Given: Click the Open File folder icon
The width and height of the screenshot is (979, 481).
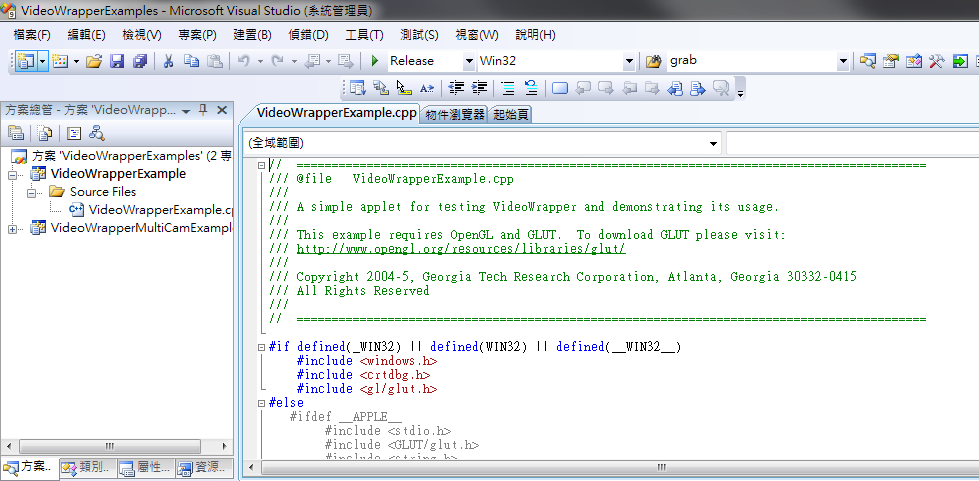Looking at the screenshot, I should (94, 61).
